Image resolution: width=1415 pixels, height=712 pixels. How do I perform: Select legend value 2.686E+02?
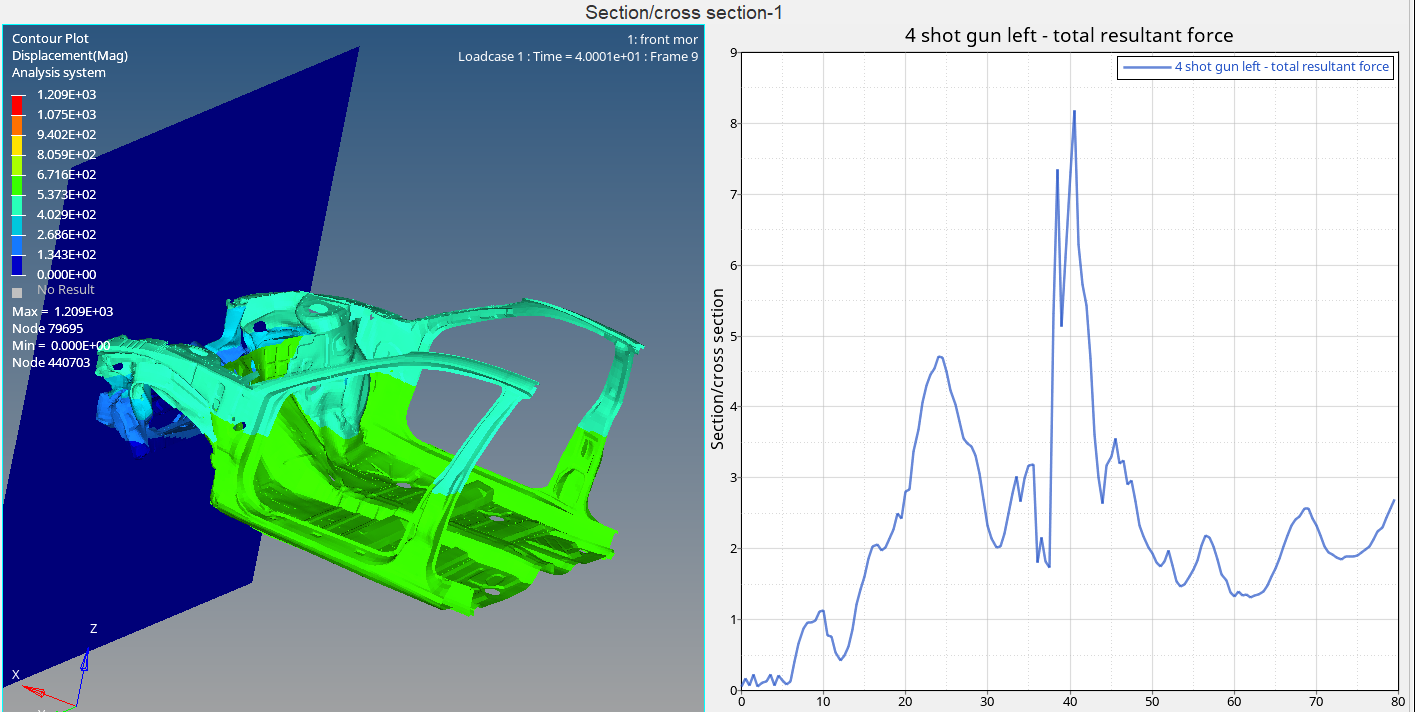tap(67, 235)
